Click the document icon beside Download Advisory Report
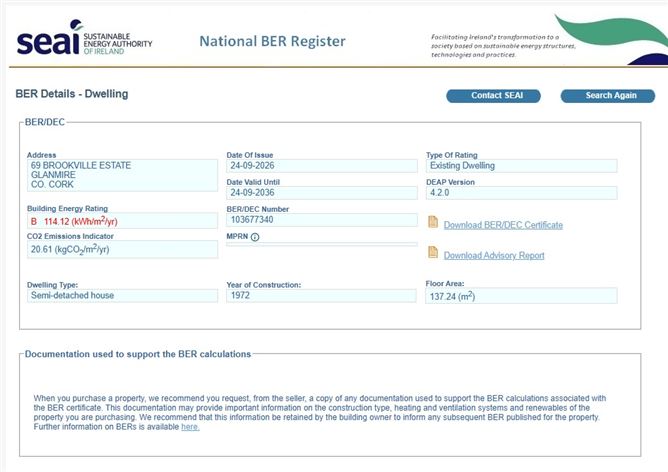668x472 pixels. pos(433,252)
